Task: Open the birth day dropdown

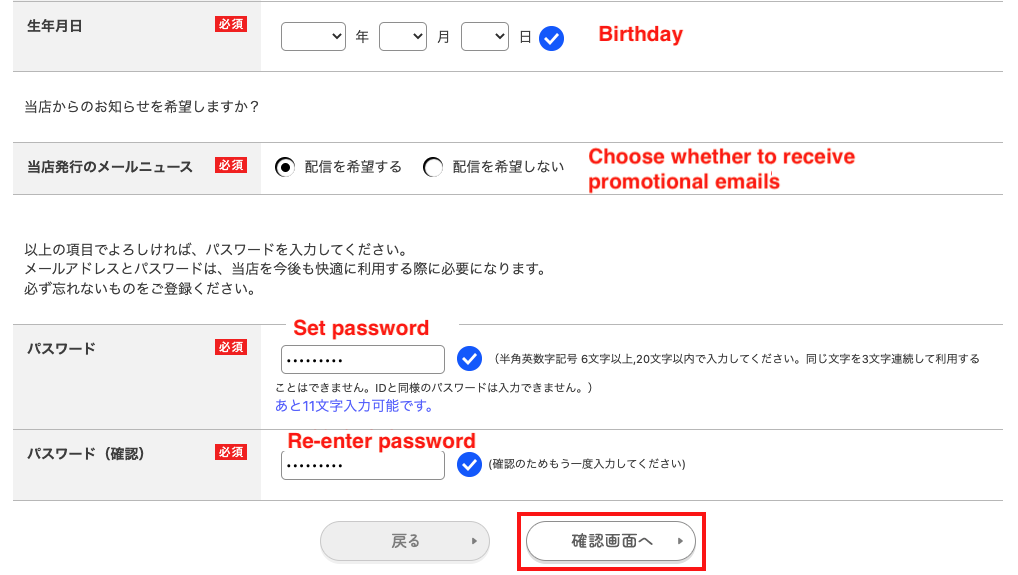Action: tap(485, 37)
